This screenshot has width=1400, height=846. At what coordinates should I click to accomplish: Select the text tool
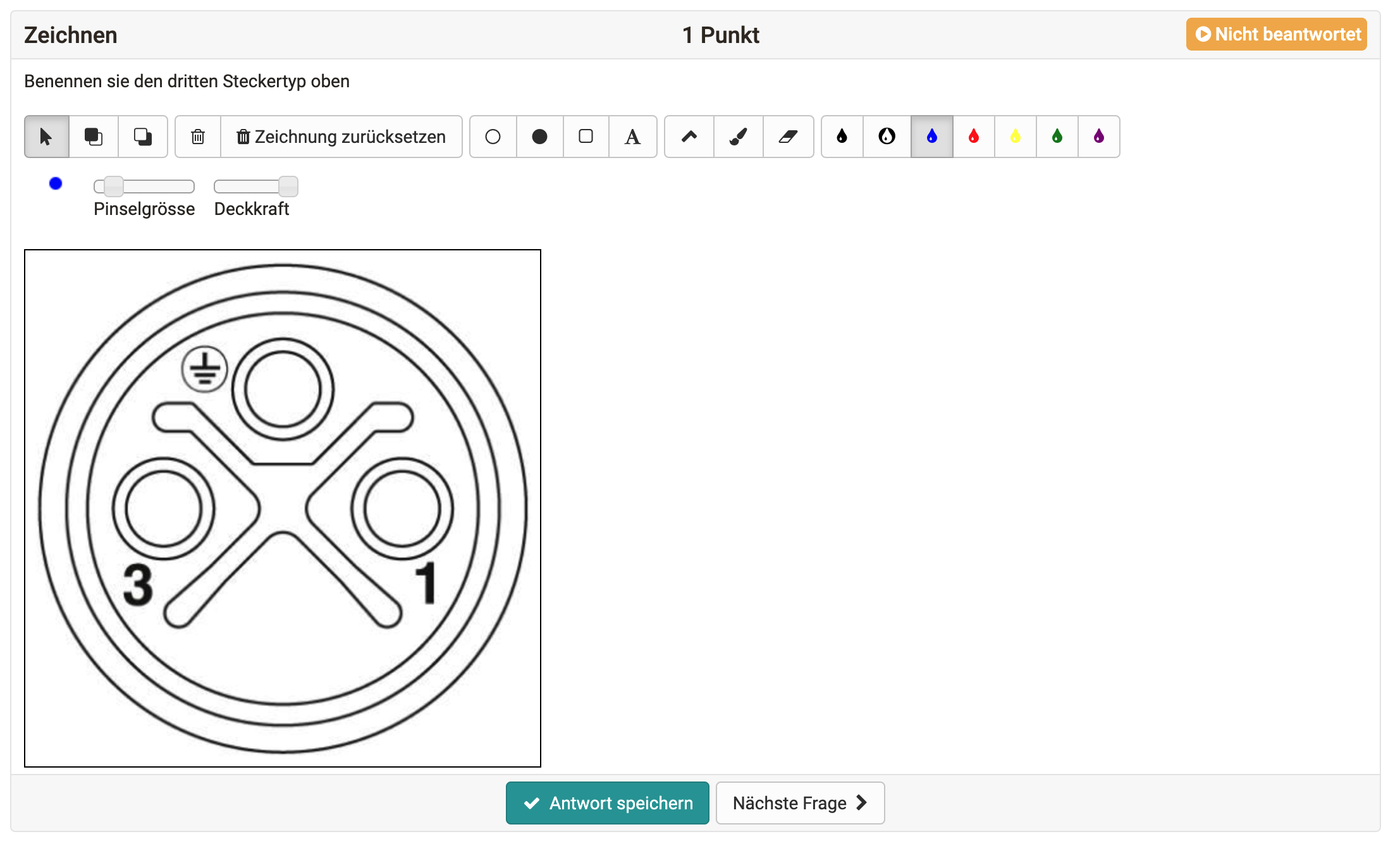632,137
